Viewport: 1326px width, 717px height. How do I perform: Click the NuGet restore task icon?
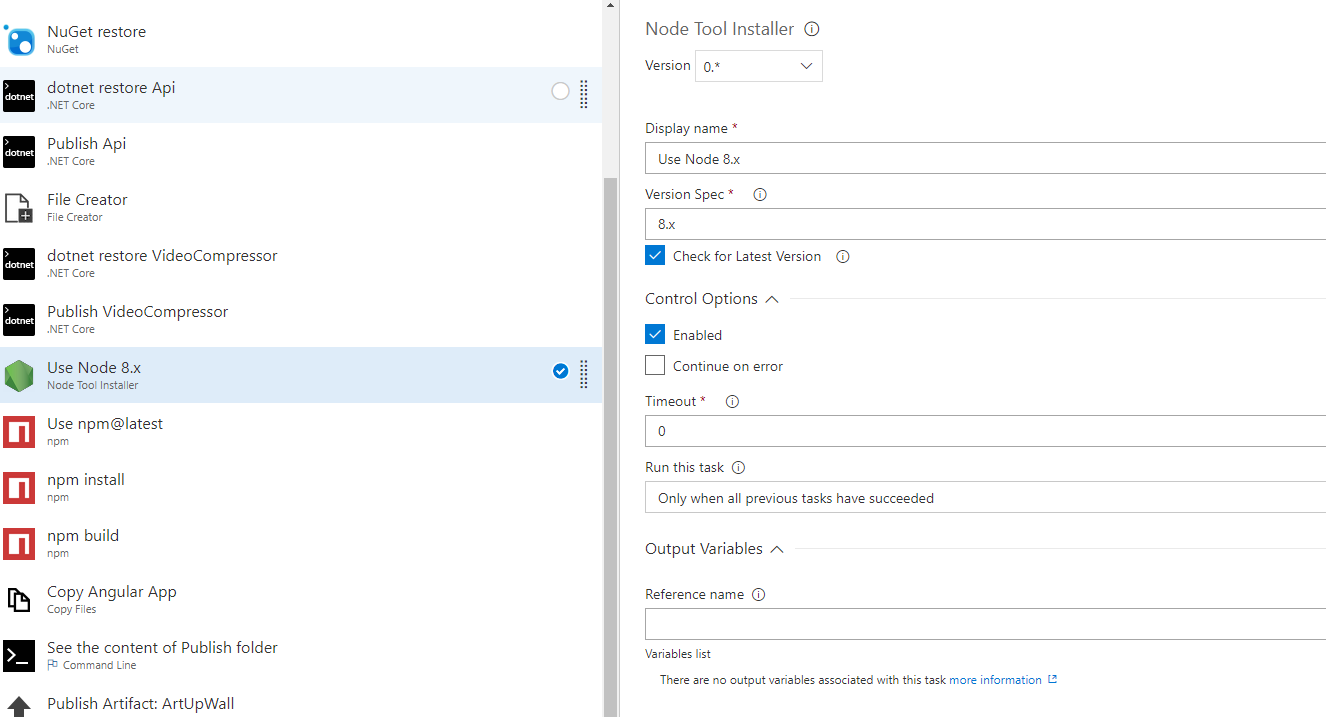[20, 40]
